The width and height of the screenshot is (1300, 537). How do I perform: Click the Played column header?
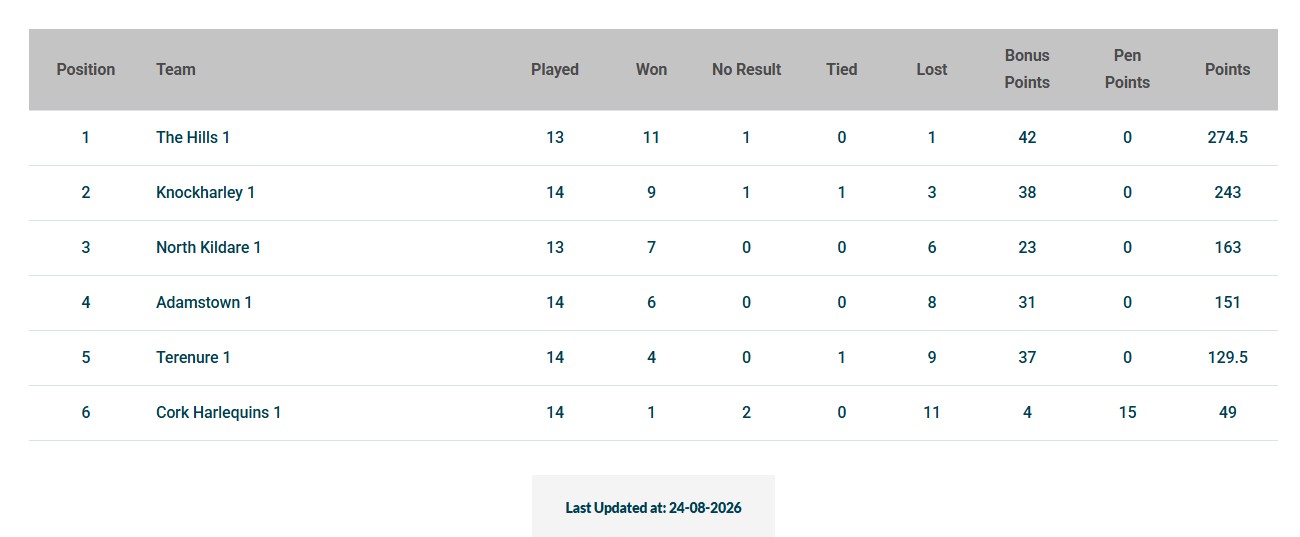point(555,70)
